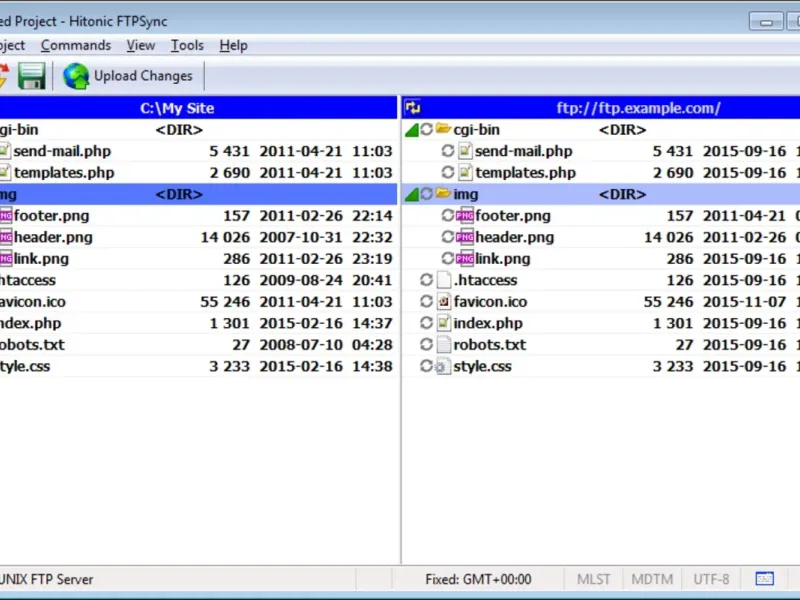The image size is (800, 600).
Task: Click the swap panels icon beside ftp address
Action: [413, 108]
